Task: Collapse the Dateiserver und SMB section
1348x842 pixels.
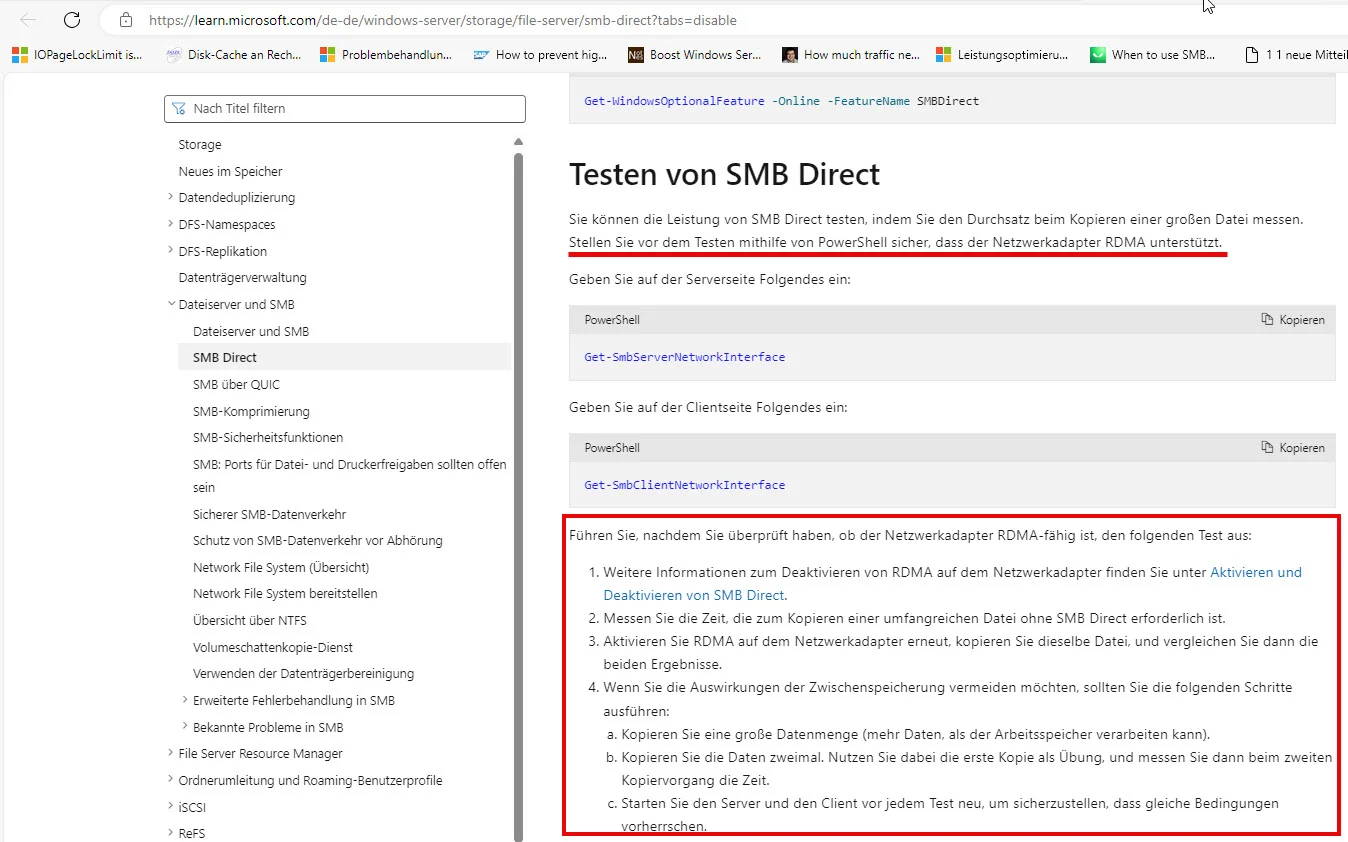Action: (x=171, y=304)
